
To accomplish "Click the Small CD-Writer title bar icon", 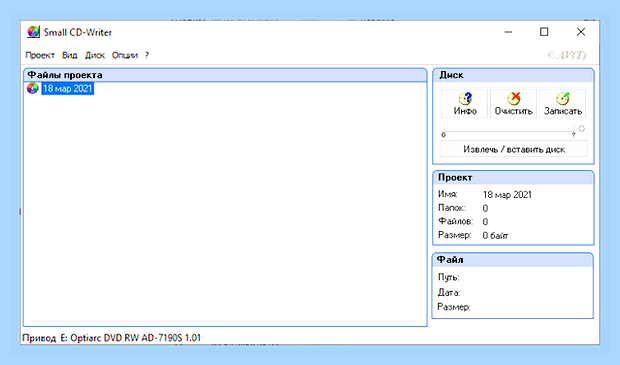I will (x=33, y=32).
